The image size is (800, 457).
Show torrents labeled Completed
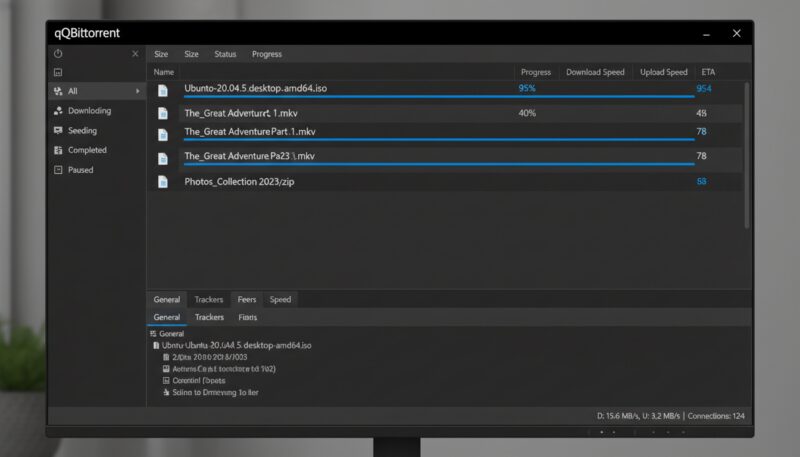coord(87,150)
